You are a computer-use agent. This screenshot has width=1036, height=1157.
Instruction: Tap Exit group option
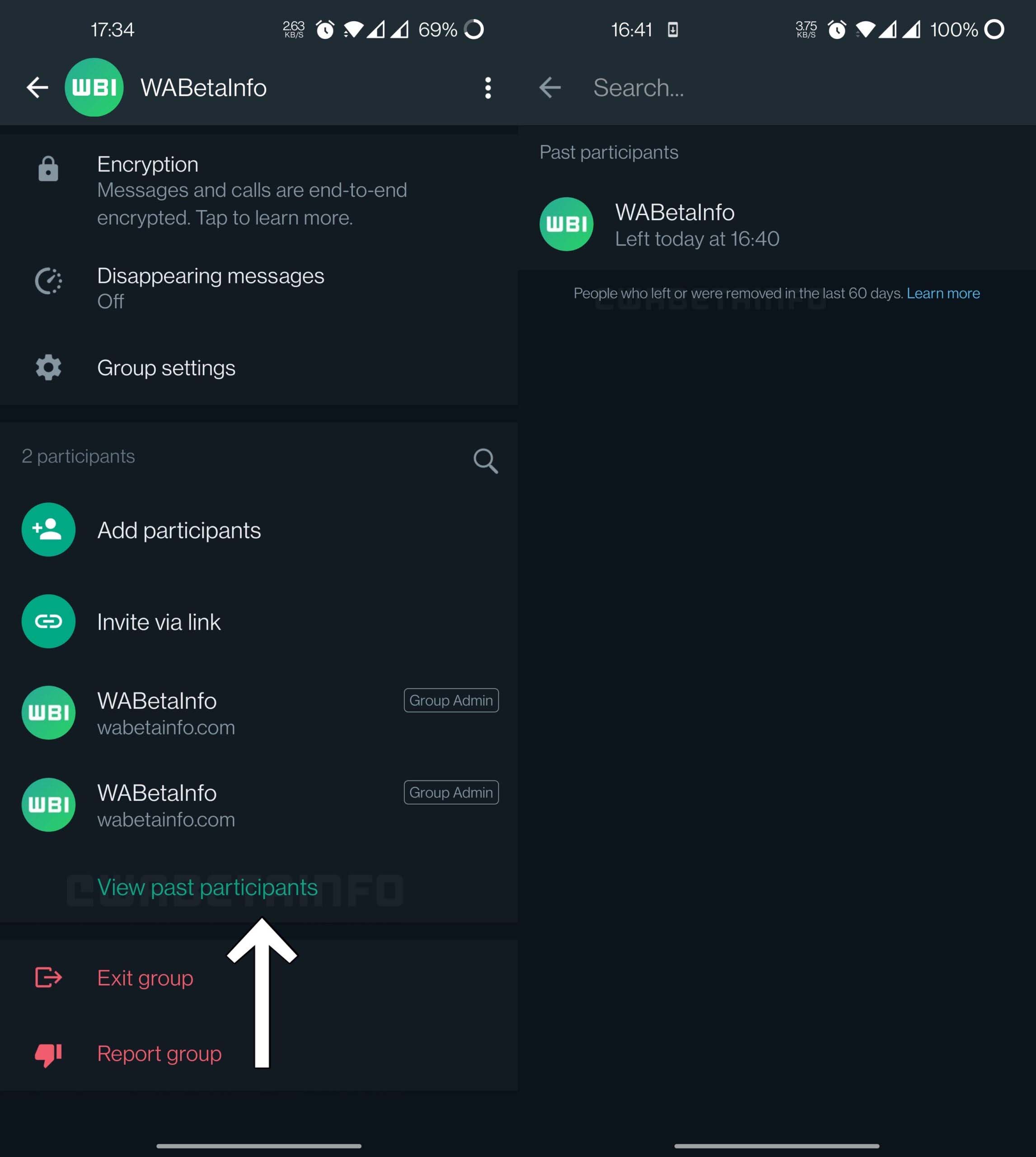[145, 978]
